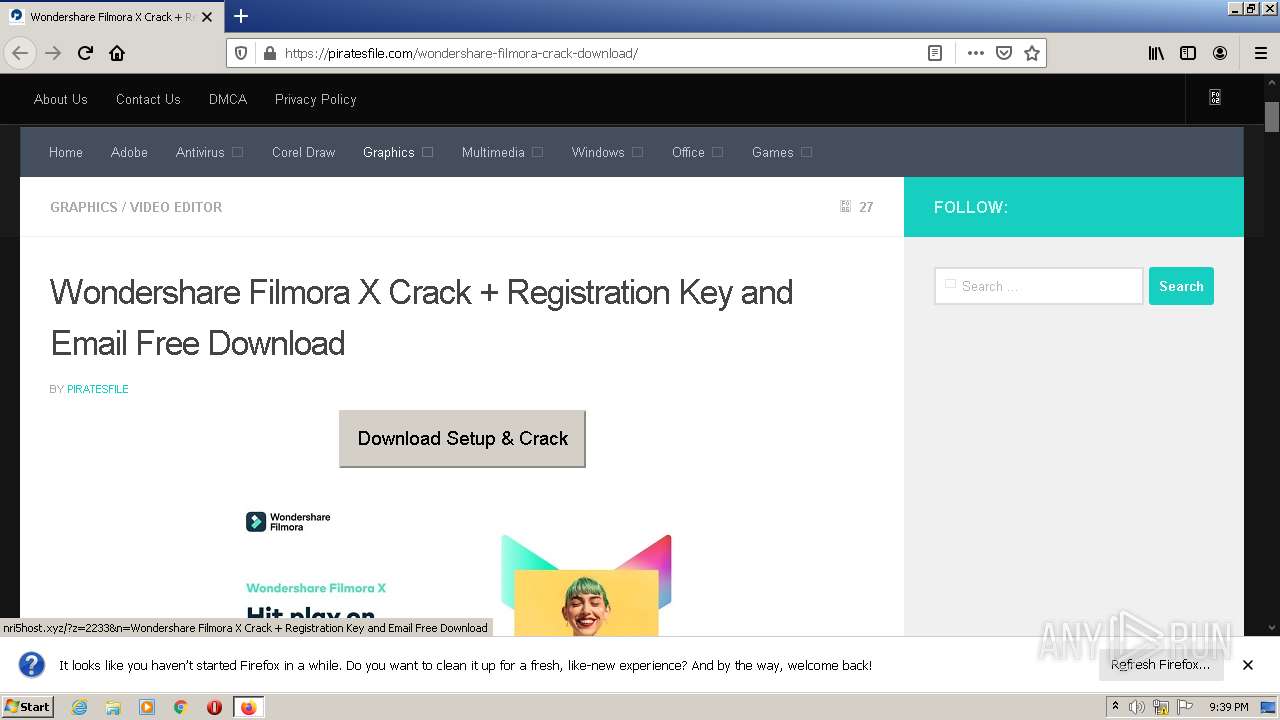Click the 9:39 PM system clock
The width and height of the screenshot is (1280, 720).
tap(1229, 707)
